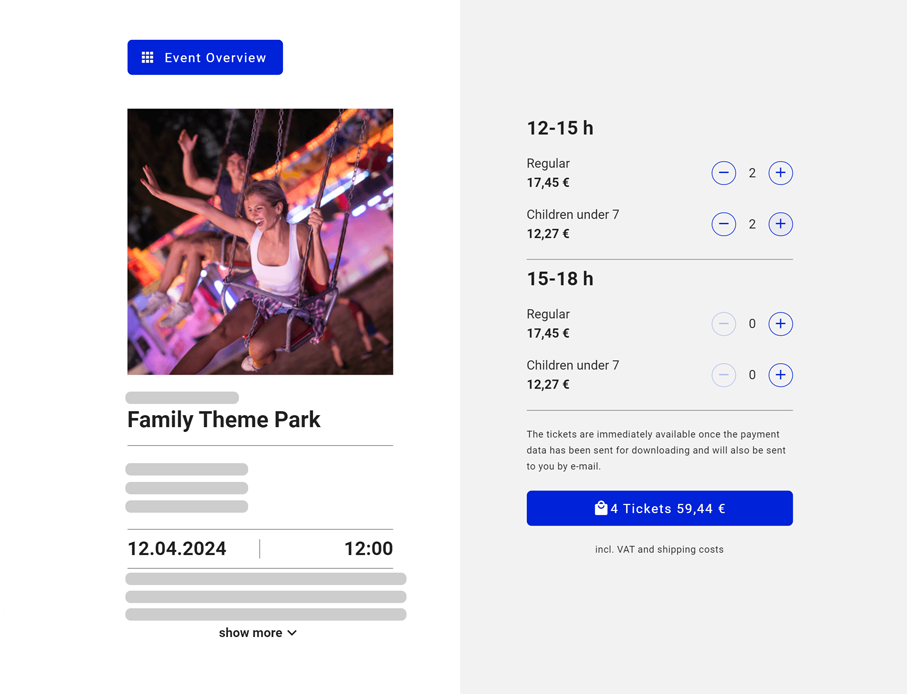Click the disabled minus icon for 15-18 h Children
This screenshot has height=694, width=907.
[x=724, y=375]
